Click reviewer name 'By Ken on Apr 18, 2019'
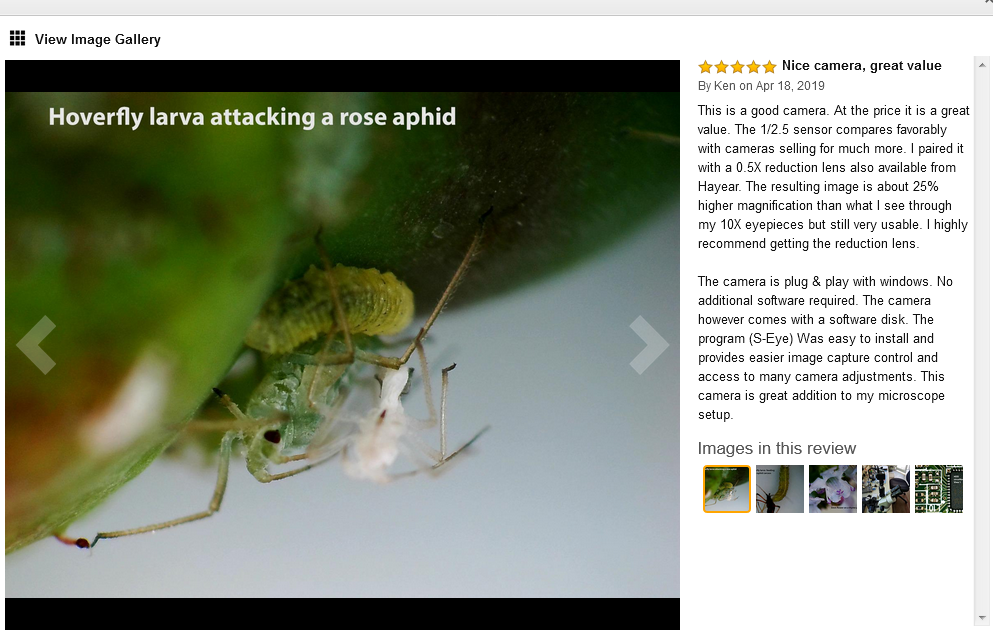The image size is (993, 635). (x=761, y=86)
